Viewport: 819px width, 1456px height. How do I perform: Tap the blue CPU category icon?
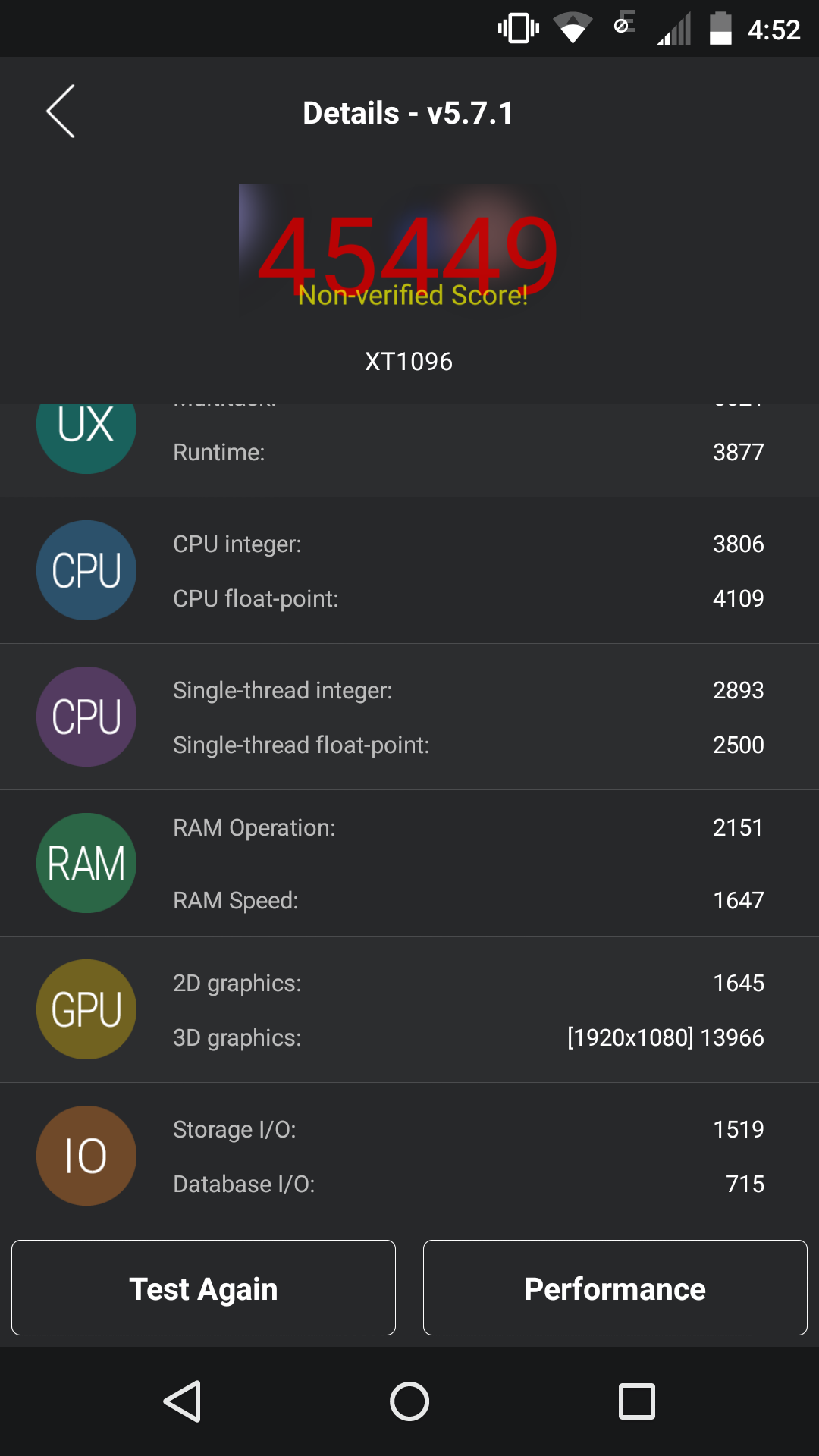click(86, 570)
